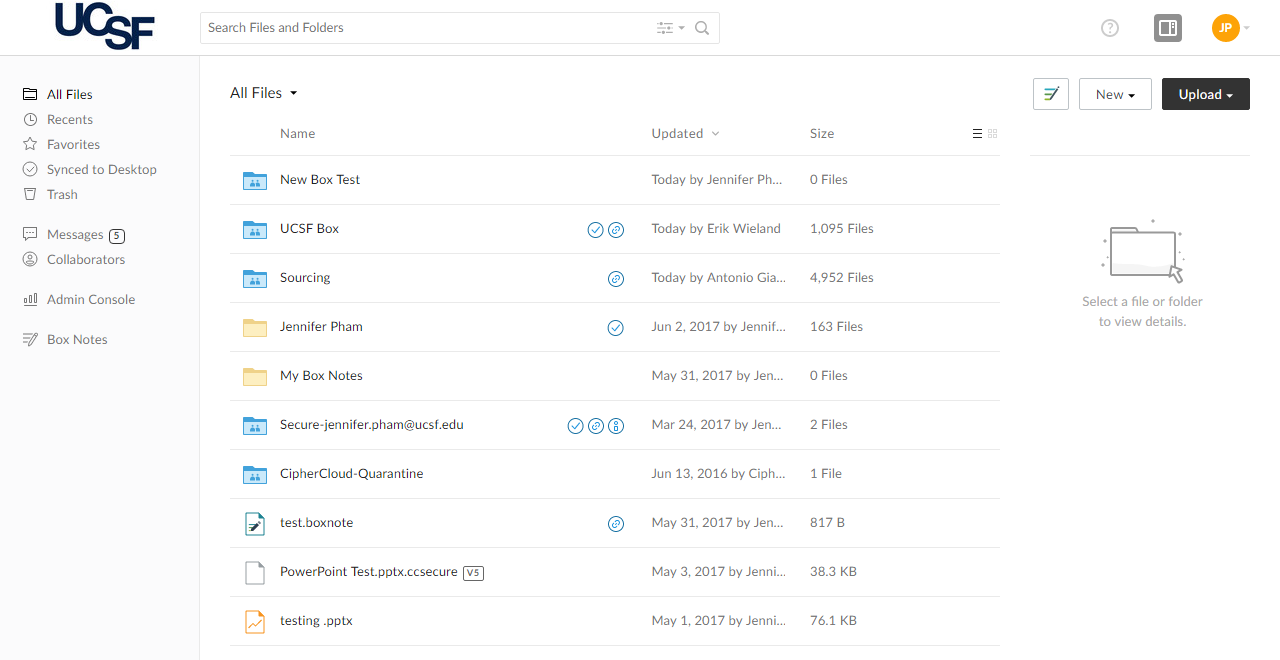This screenshot has width=1280, height=660.
Task: Open CipherCloud-Quarantine folder name
Action: click(x=352, y=474)
